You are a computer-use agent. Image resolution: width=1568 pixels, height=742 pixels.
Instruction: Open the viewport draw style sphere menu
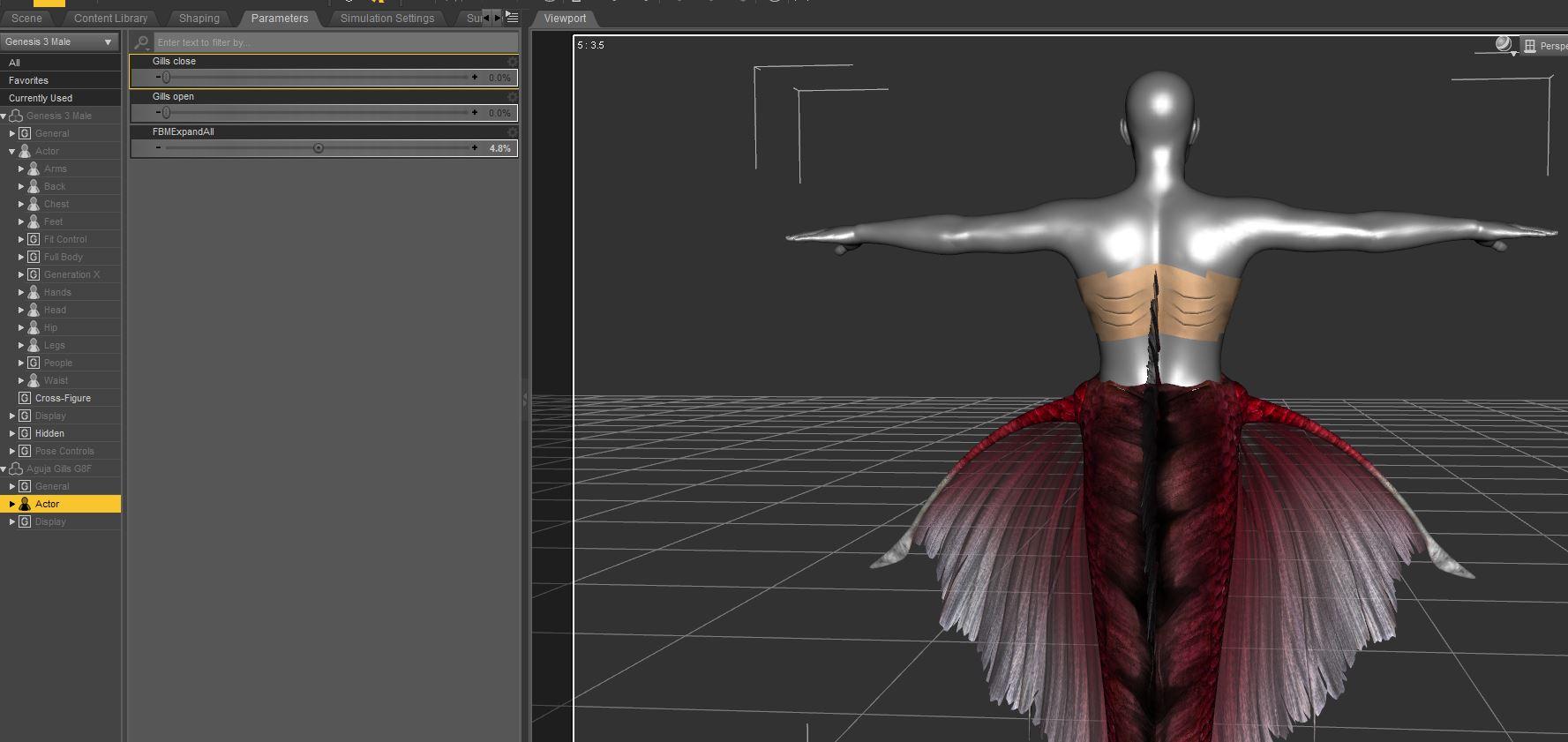(x=1504, y=44)
